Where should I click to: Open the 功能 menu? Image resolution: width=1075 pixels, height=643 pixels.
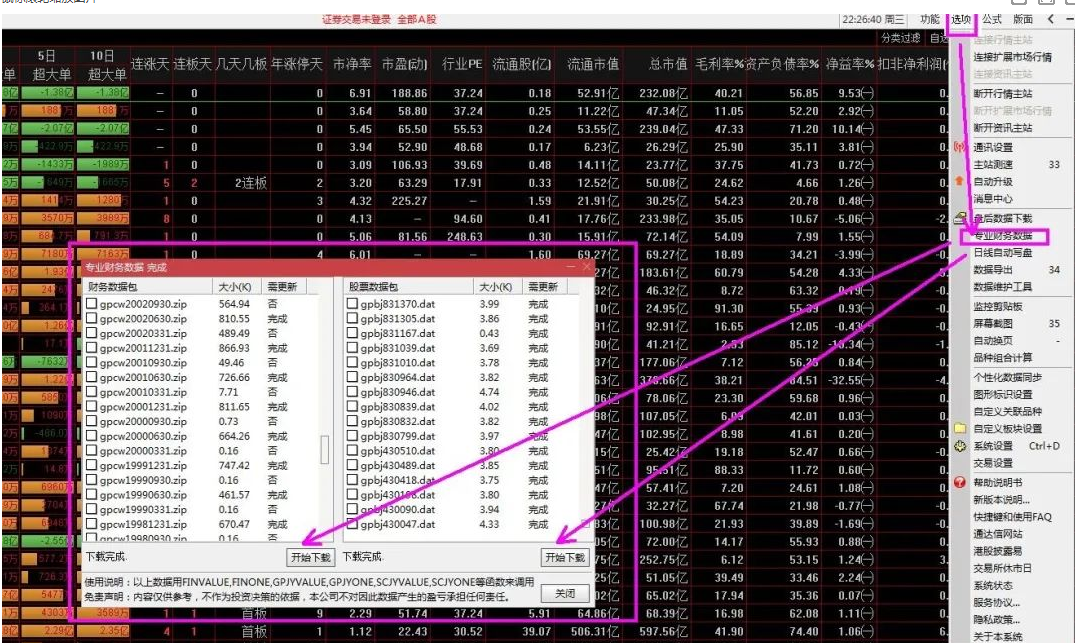pos(930,19)
